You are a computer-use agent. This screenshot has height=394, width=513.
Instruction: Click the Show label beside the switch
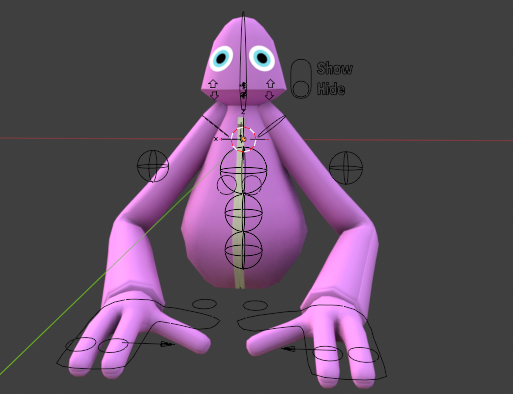[334, 68]
